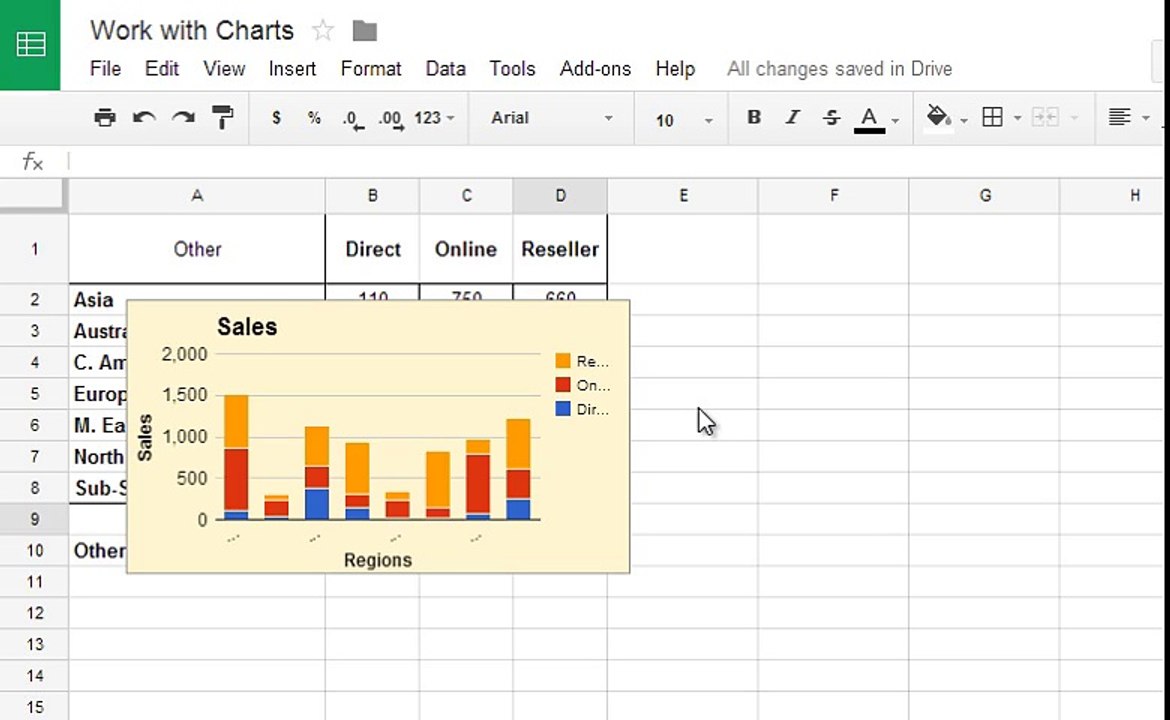Toggle italic formatting
This screenshot has width=1170, height=720.
pyautogui.click(x=792, y=117)
